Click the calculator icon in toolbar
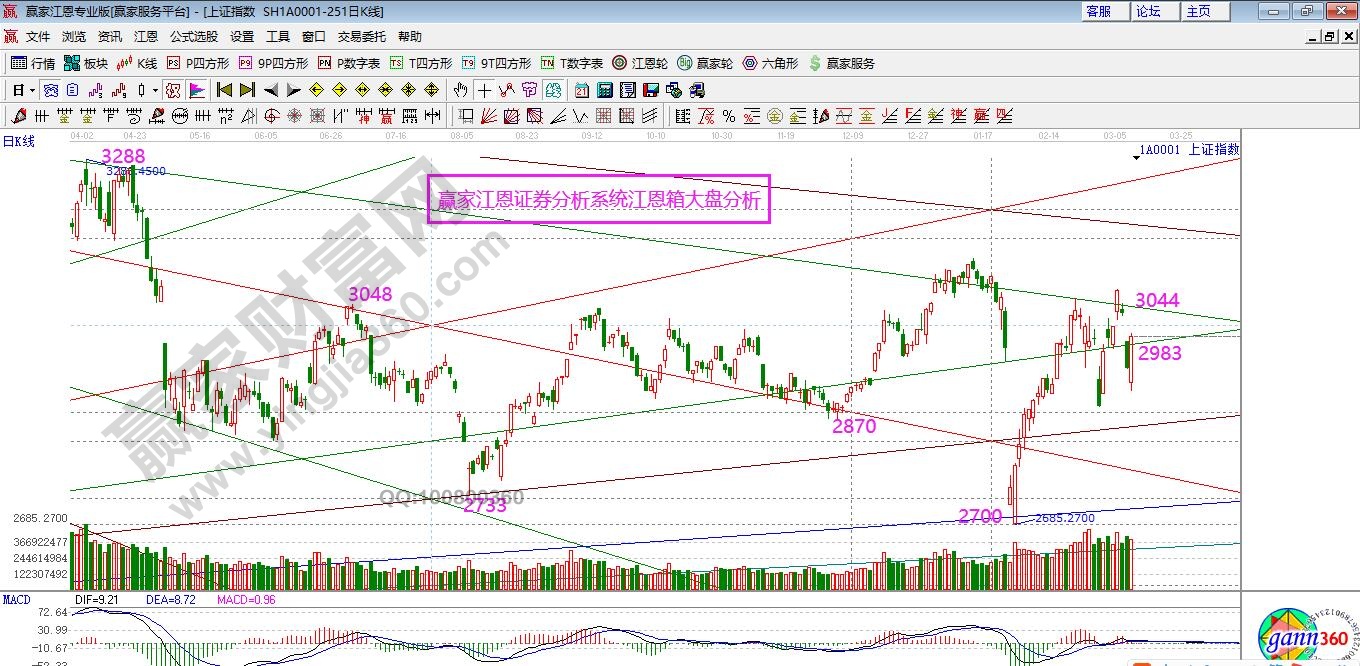The height and width of the screenshot is (666, 1360). 604,90
